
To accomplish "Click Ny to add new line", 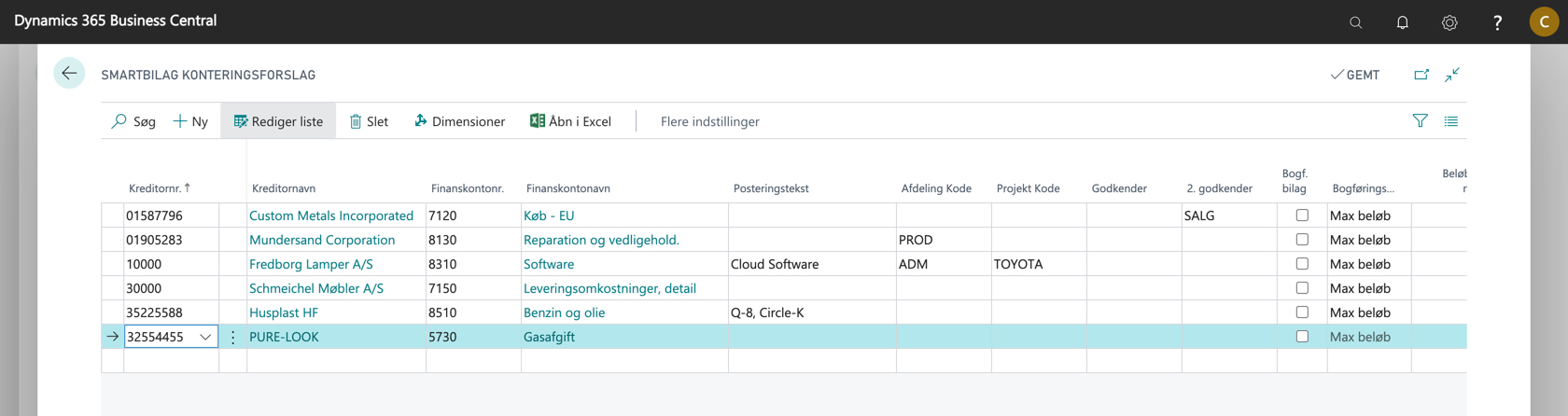I will click(x=190, y=121).
